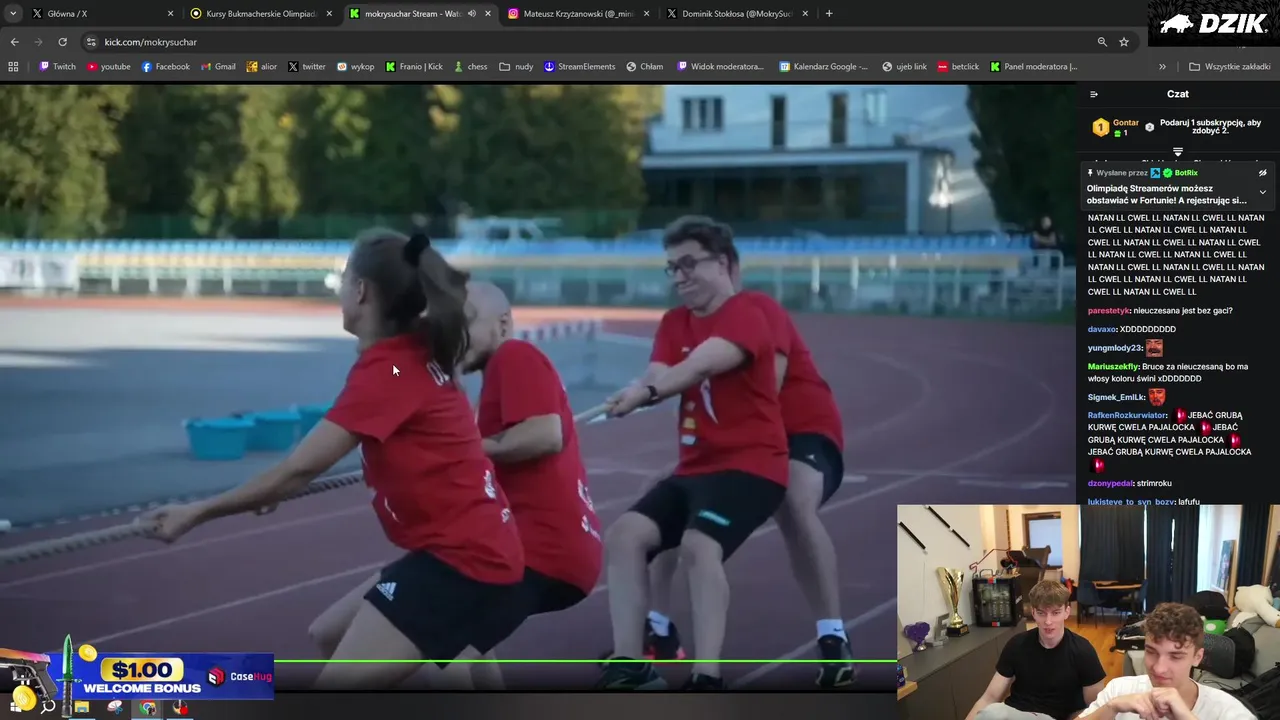
Task: Expand the pinned Olimpiadę Streamerów message
Action: tap(1262, 192)
